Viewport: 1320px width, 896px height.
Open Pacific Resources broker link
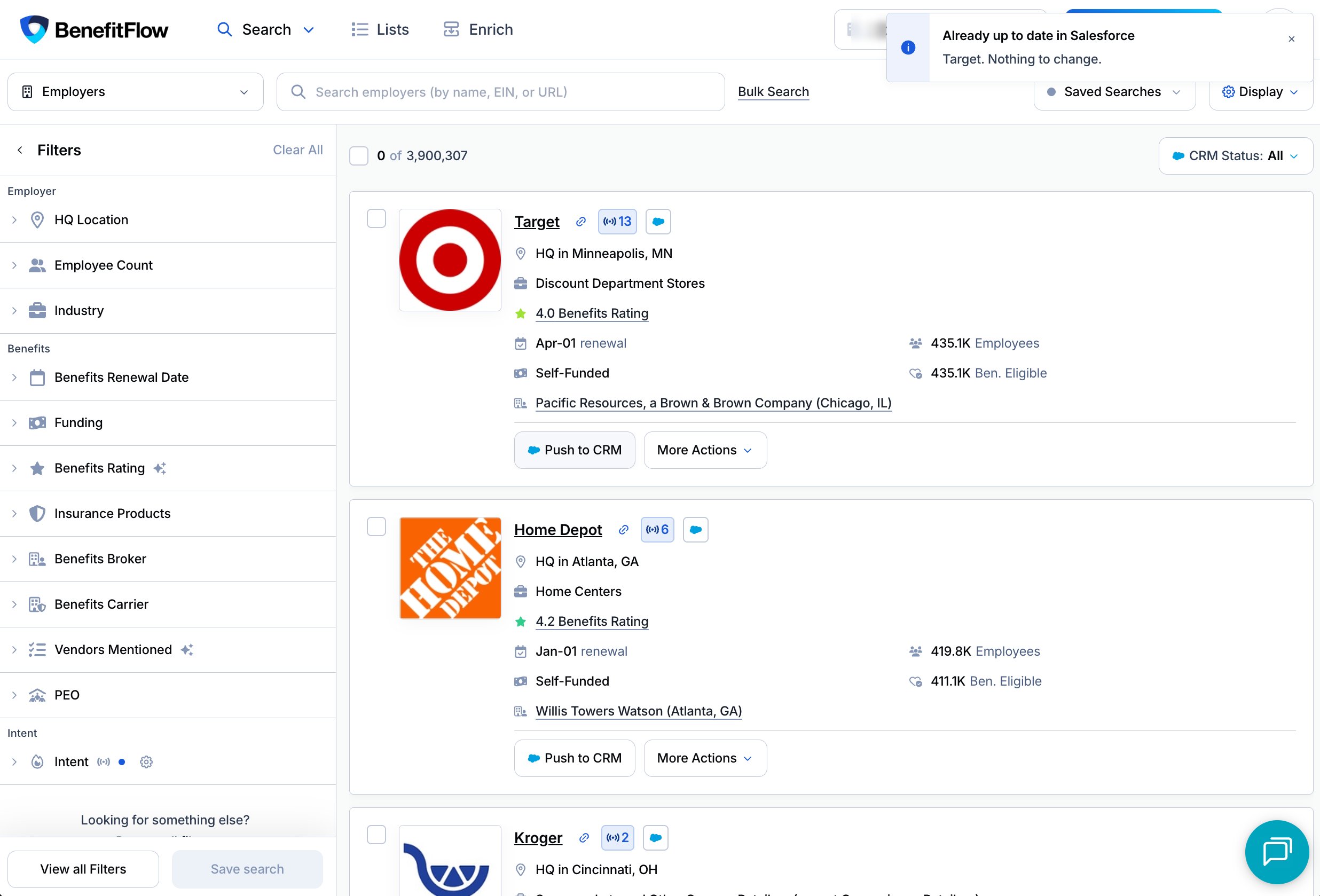(x=713, y=403)
